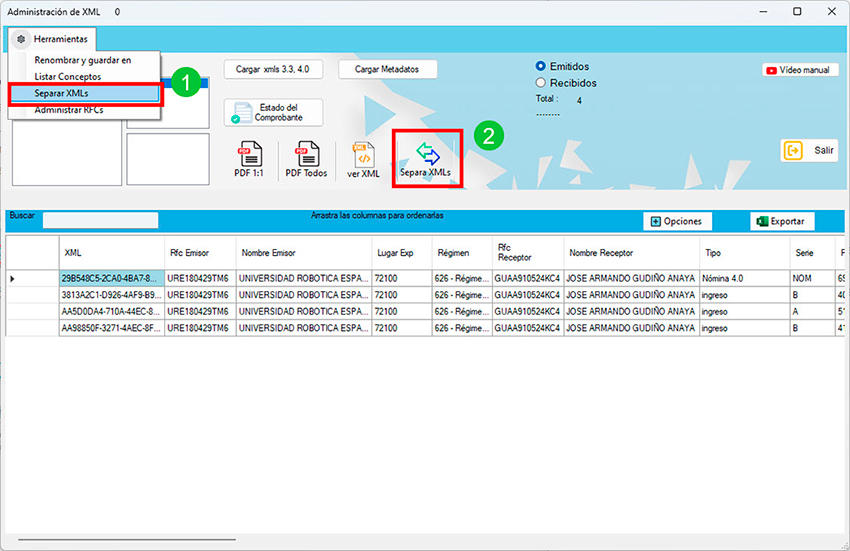Viewport: 850px width, 551px height.
Task: Click the Exportar Excel button
Action: pyautogui.click(x=782, y=221)
